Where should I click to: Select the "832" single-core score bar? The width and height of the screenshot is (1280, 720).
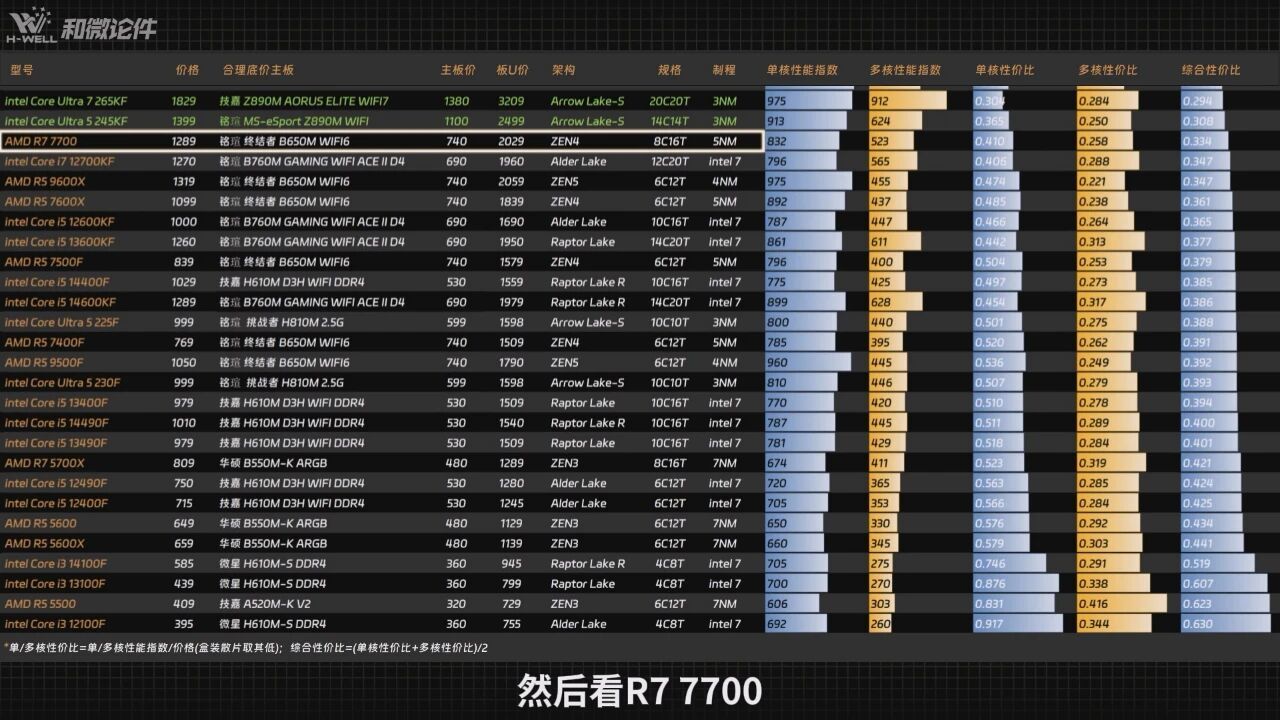pyautogui.click(x=804, y=141)
